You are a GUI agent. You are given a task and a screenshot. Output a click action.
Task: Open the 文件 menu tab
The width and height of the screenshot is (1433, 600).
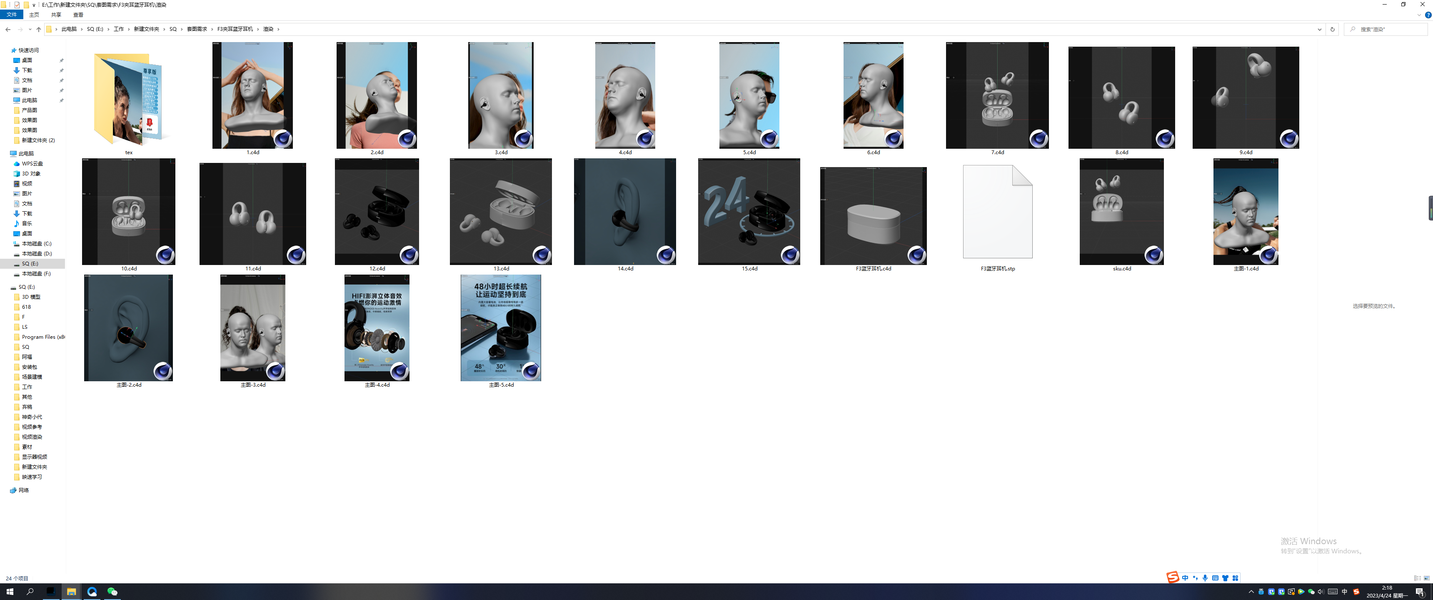coord(12,15)
